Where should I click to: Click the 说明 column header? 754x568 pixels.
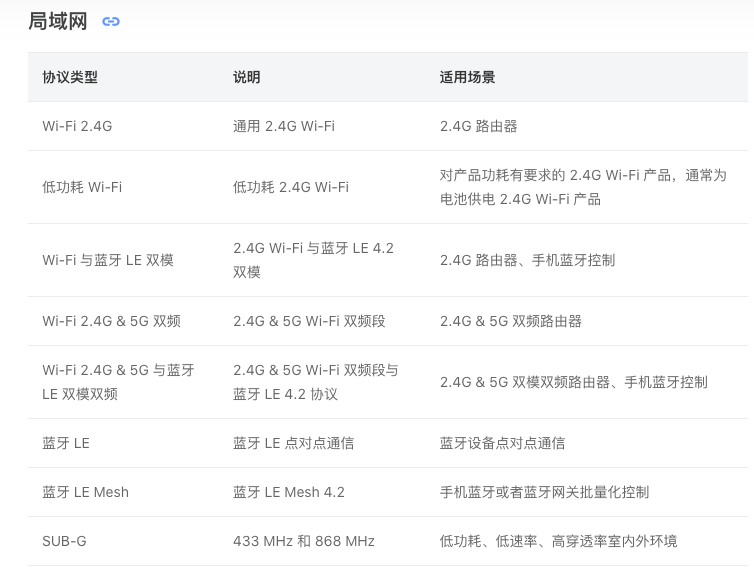pos(247,77)
